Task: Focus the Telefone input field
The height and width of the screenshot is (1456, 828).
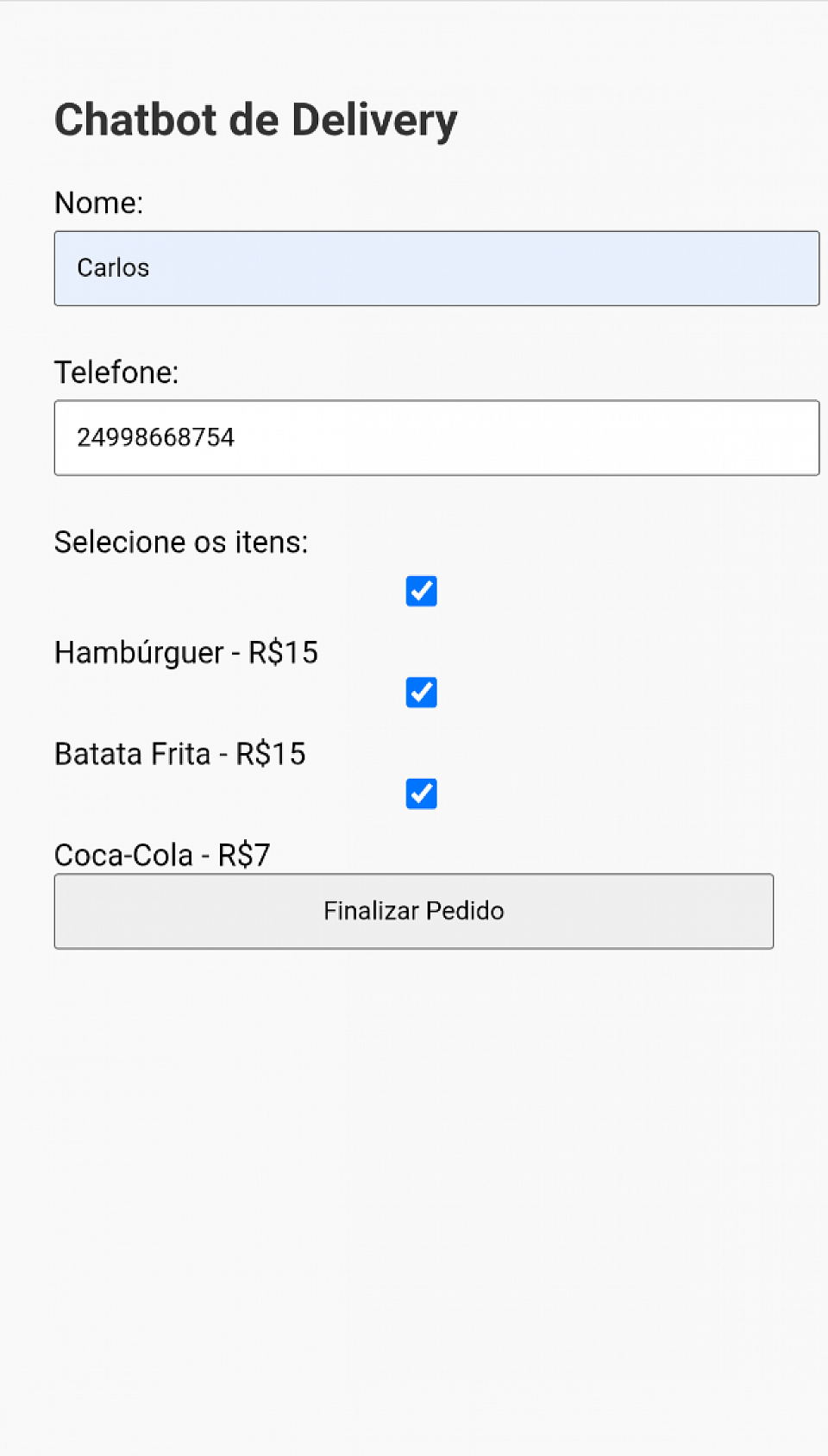Action: (x=436, y=437)
